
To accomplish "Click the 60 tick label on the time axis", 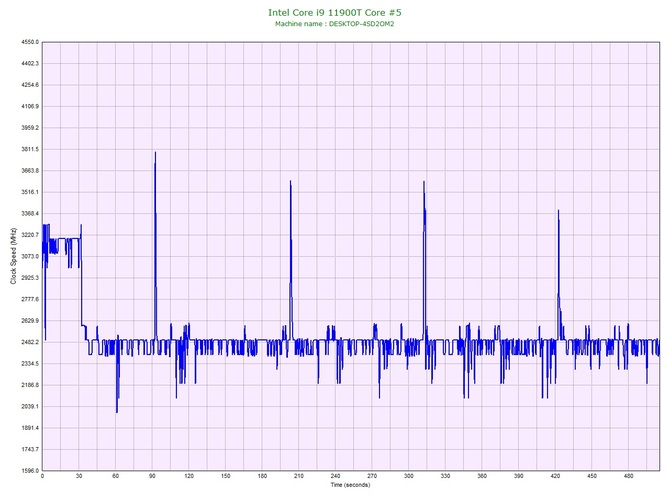I will (116, 476).
